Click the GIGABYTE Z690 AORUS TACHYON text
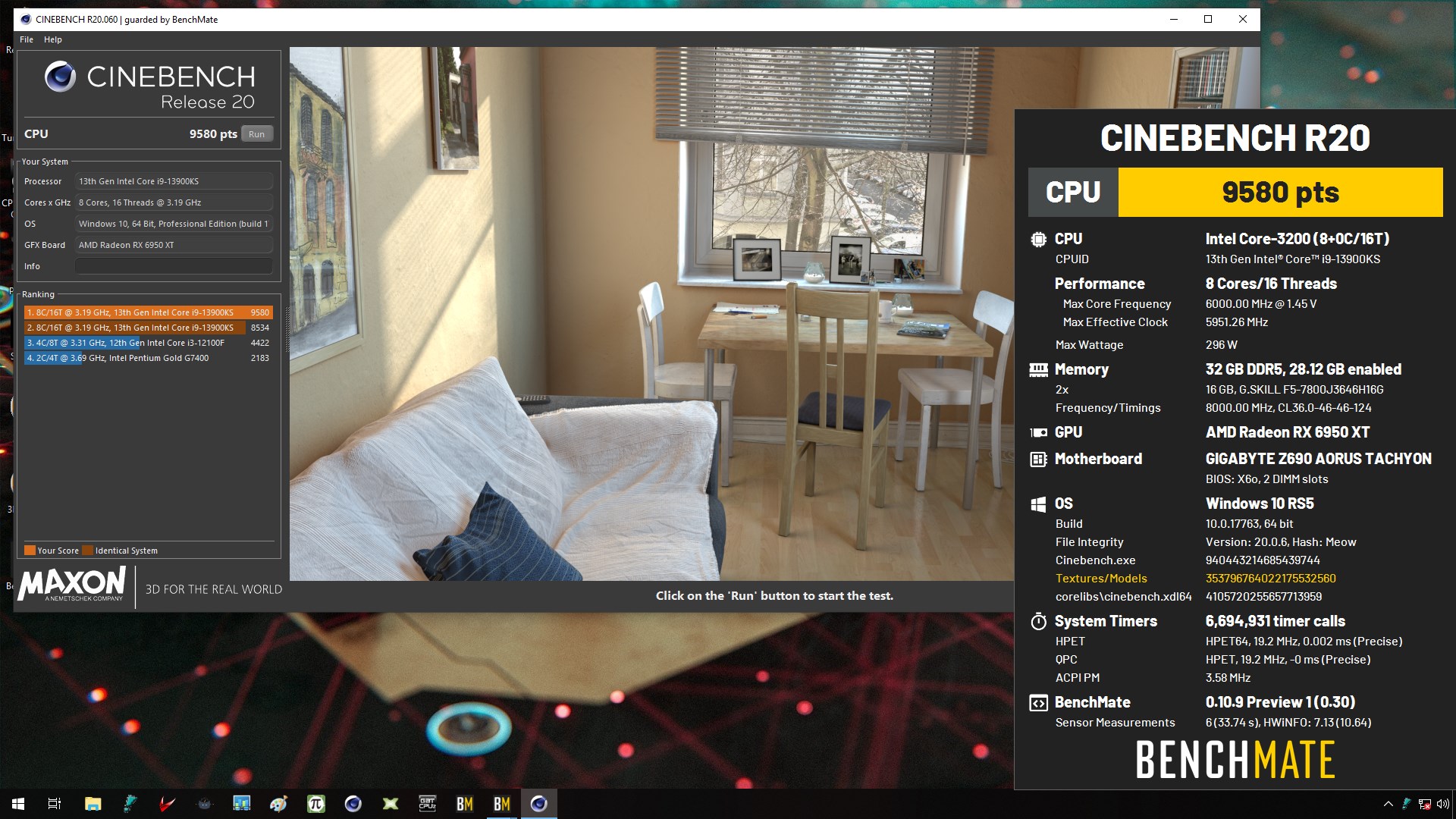Screen dimensions: 1456x819 1318,460
